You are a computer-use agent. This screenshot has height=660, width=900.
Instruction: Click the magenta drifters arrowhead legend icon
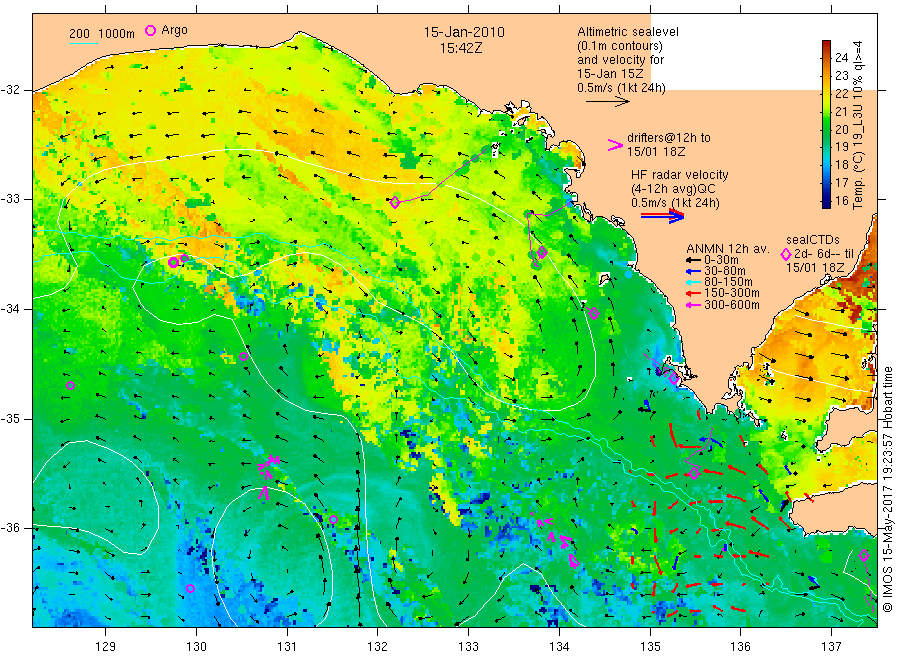[x=615, y=145]
